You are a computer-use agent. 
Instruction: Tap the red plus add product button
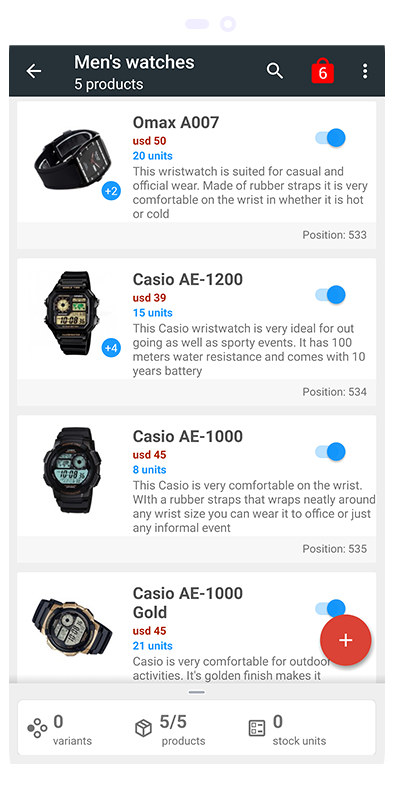click(x=345, y=640)
